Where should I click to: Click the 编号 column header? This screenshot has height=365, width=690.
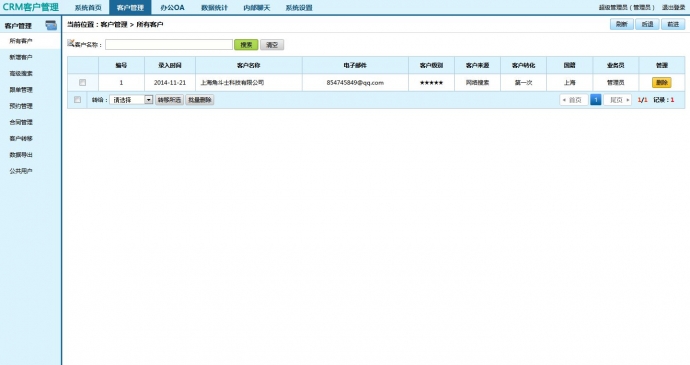click(x=121, y=65)
